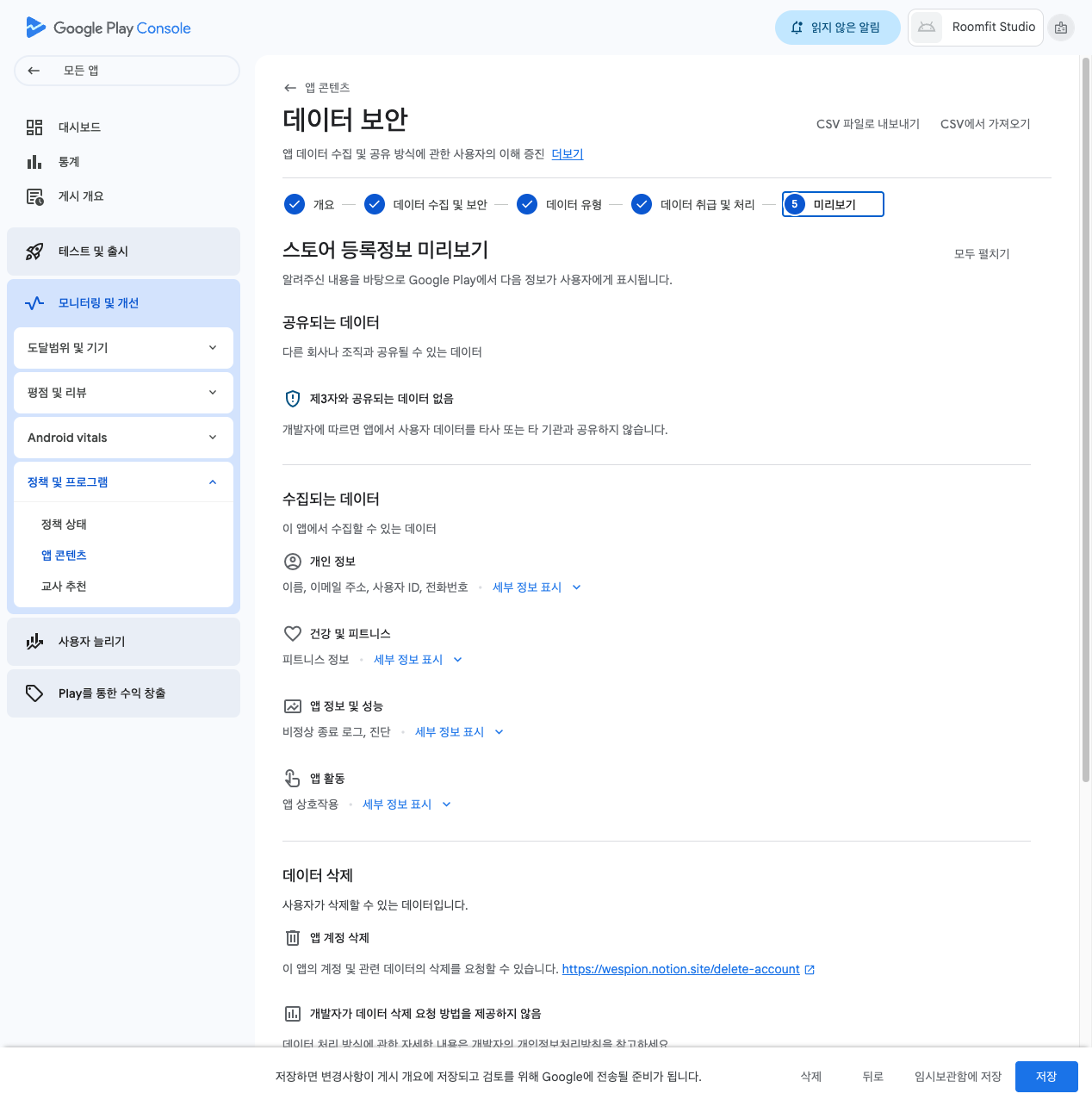The width and height of the screenshot is (1092, 1106).
Task: Open 교사 추천 in the sidebar
Action: [x=64, y=587]
